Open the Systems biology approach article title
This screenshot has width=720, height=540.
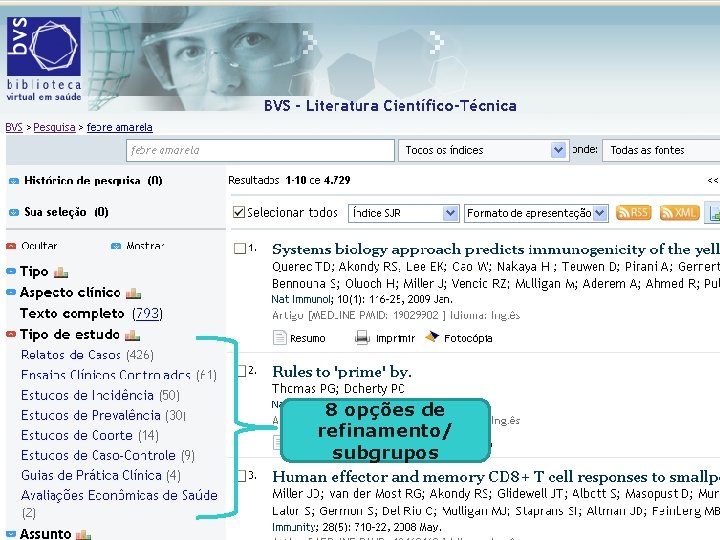(496, 249)
